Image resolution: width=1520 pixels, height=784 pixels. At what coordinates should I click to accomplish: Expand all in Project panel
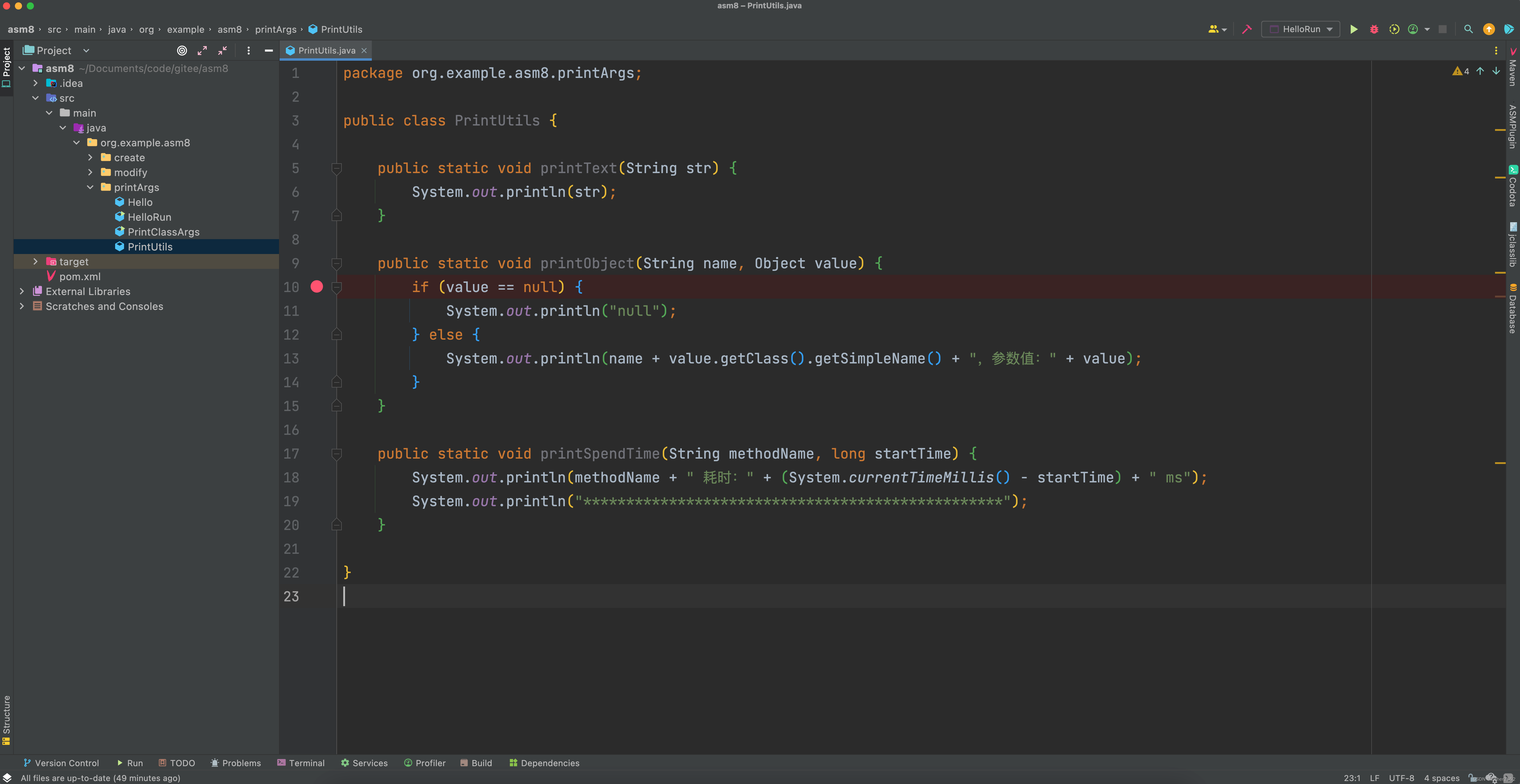[x=202, y=51]
